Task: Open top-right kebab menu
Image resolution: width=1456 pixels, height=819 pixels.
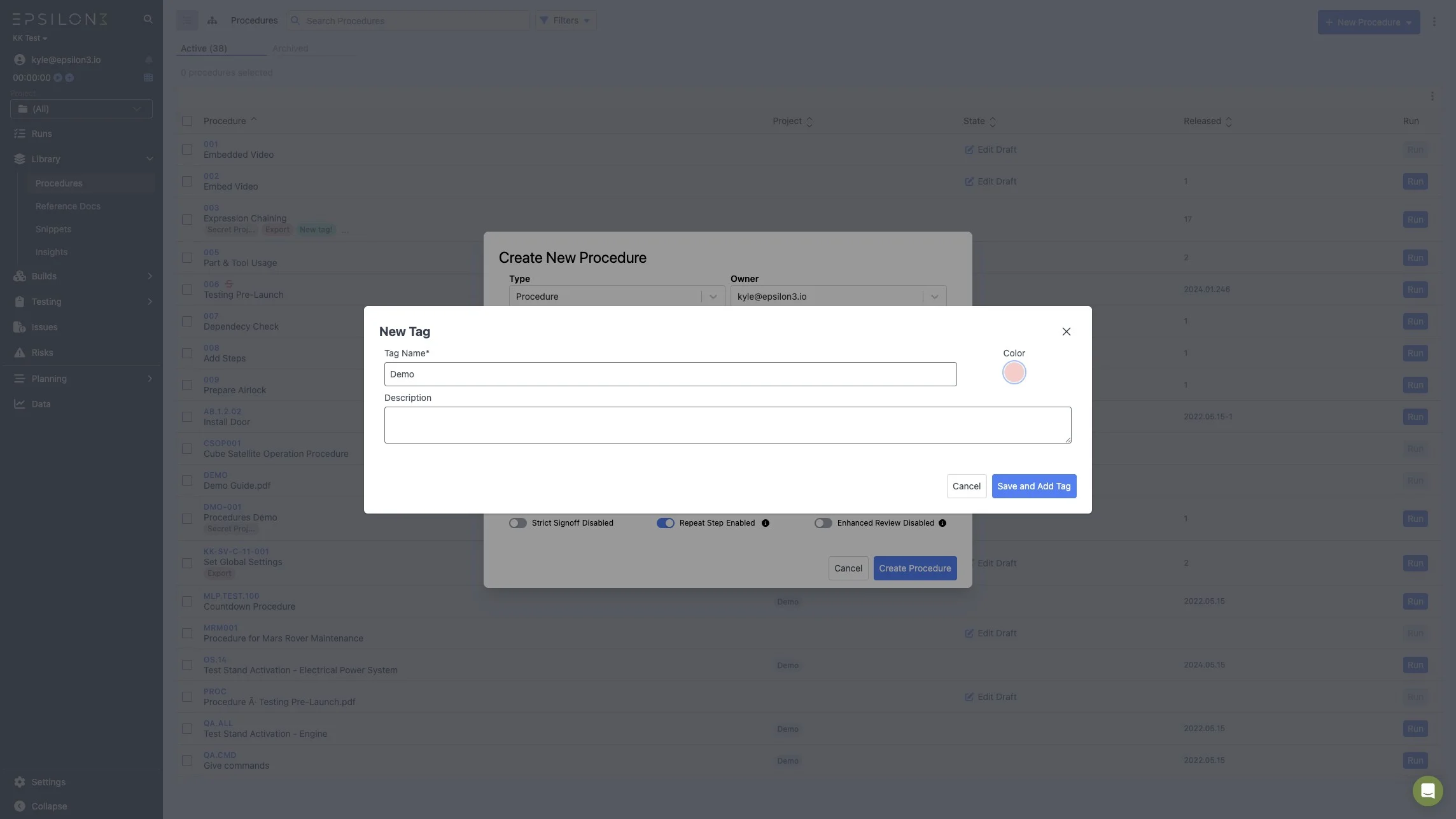Action: point(1434,22)
